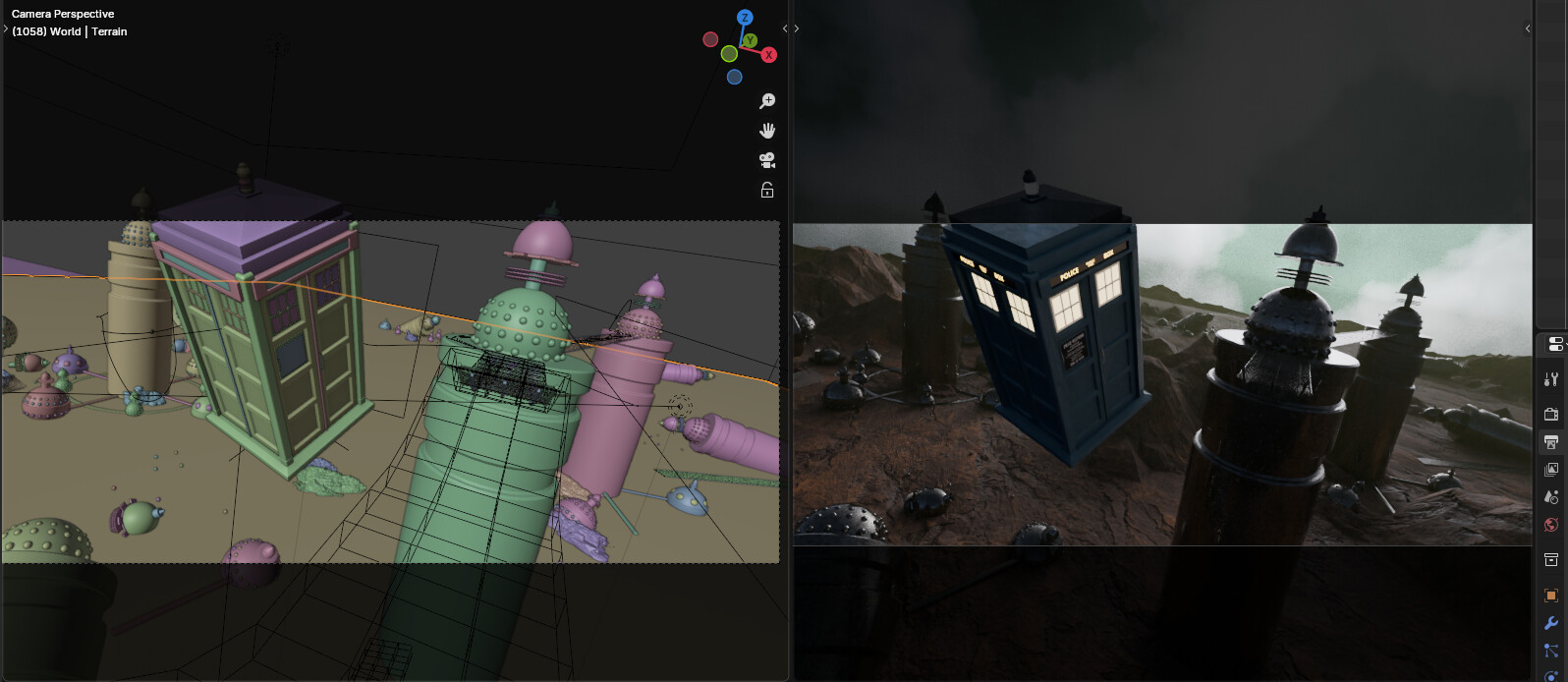The image size is (1568, 682).
Task: Click the dim red negative X gizmo circle
Action: pyautogui.click(x=710, y=39)
